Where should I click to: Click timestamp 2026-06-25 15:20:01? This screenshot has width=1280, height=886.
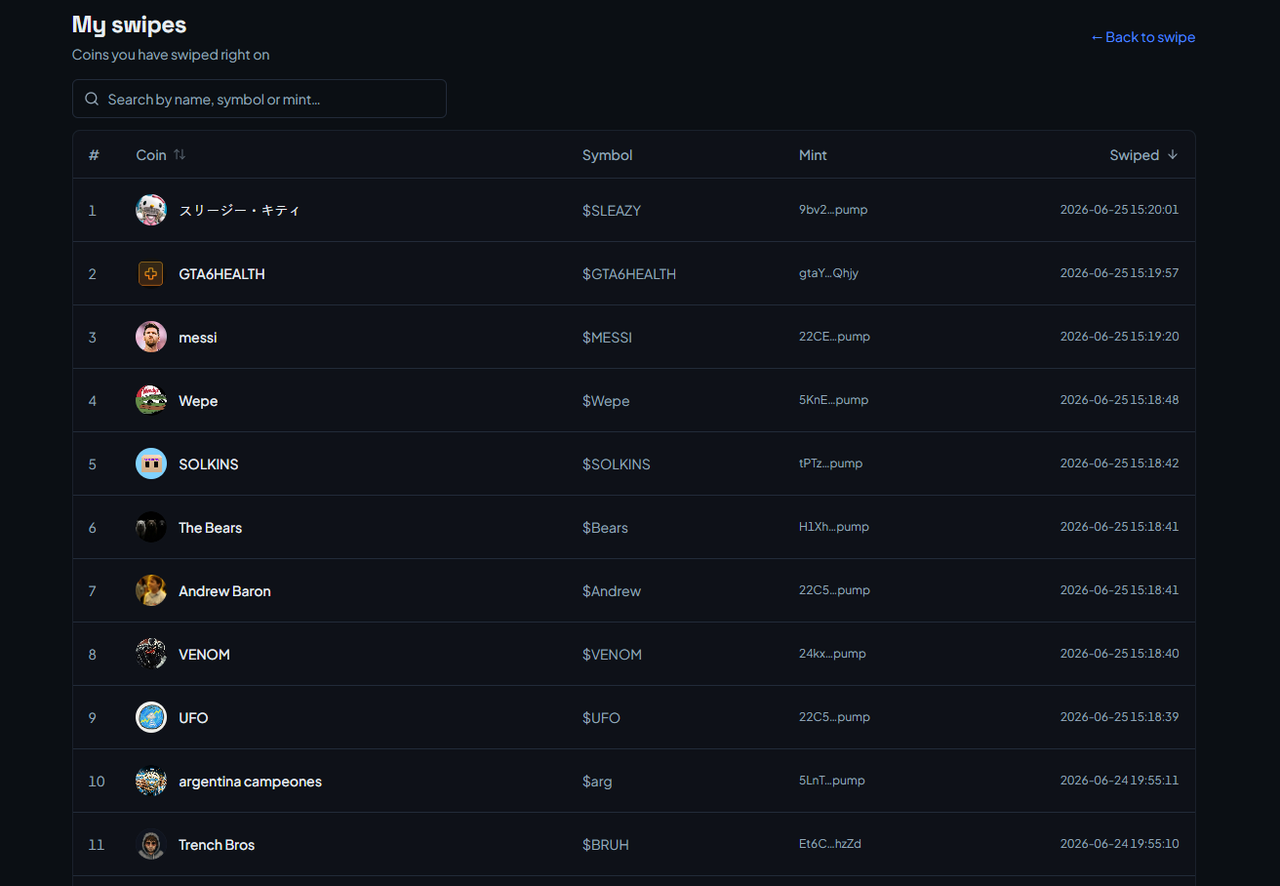click(1119, 210)
